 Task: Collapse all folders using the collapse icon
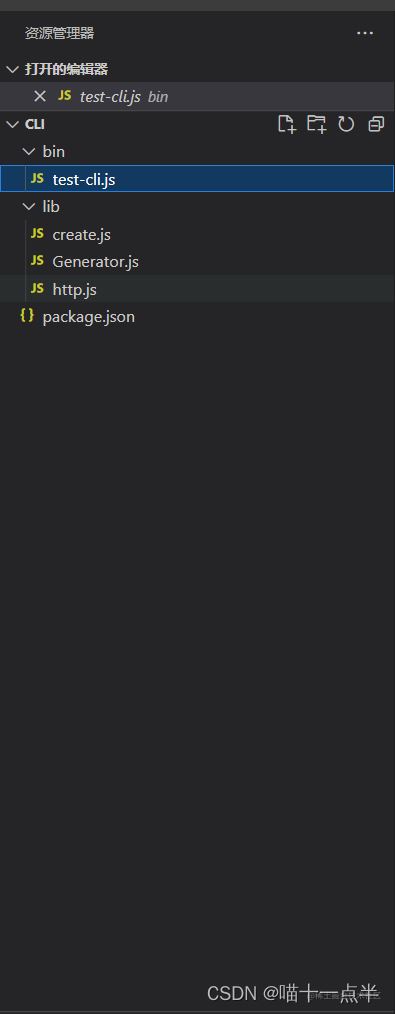point(376,124)
